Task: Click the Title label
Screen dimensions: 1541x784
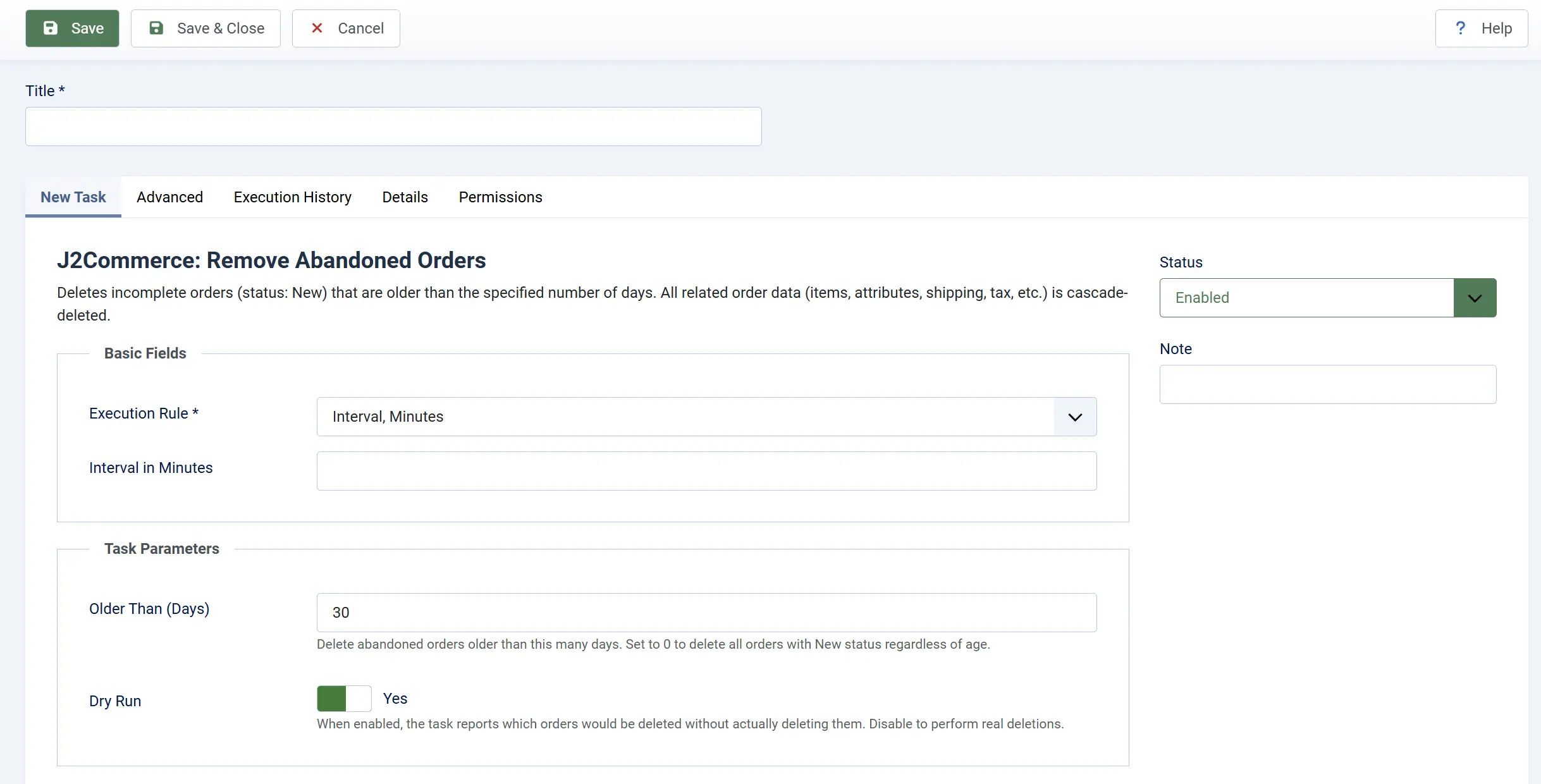Action: pyautogui.click(x=45, y=91)
